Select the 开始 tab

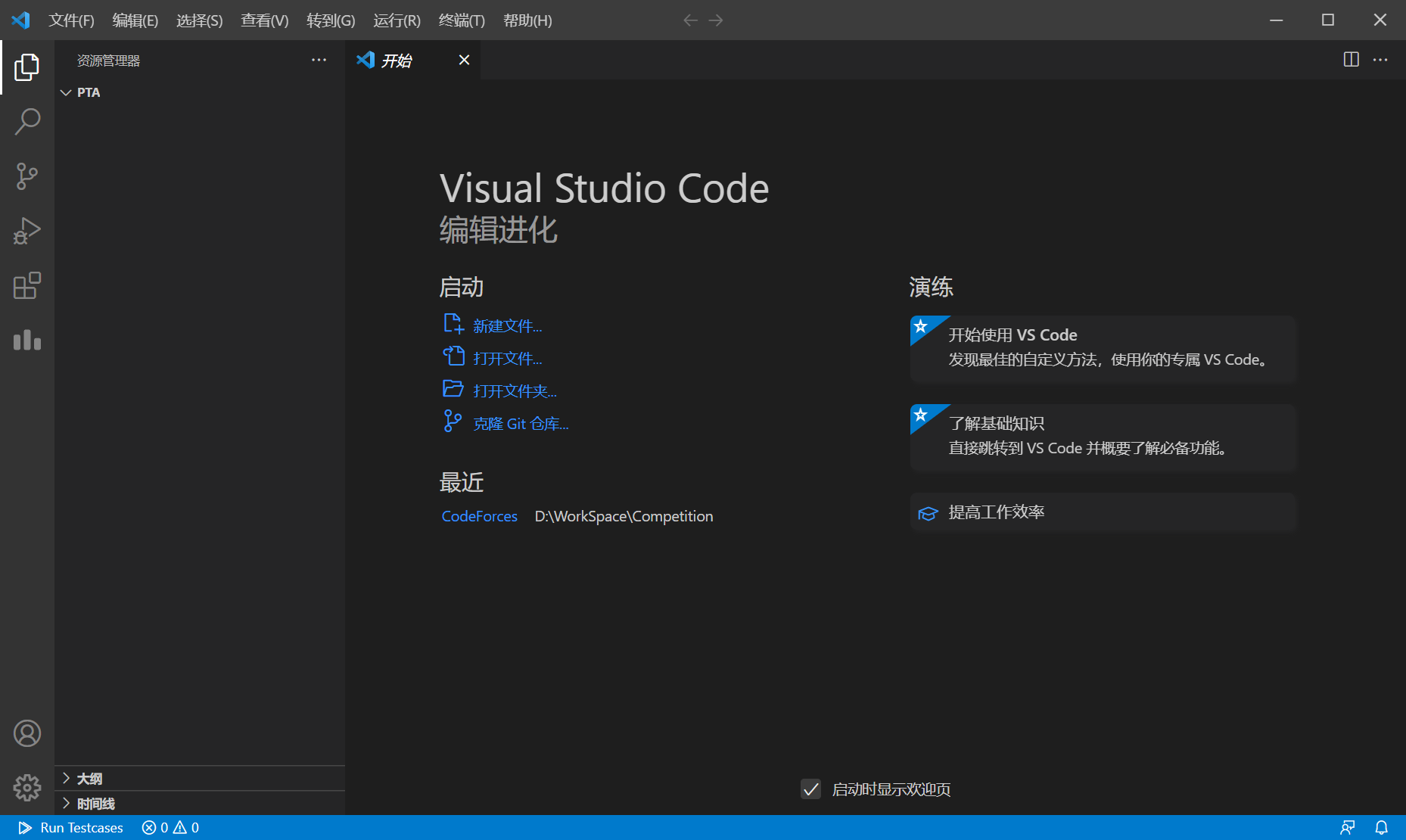(413, 60)
